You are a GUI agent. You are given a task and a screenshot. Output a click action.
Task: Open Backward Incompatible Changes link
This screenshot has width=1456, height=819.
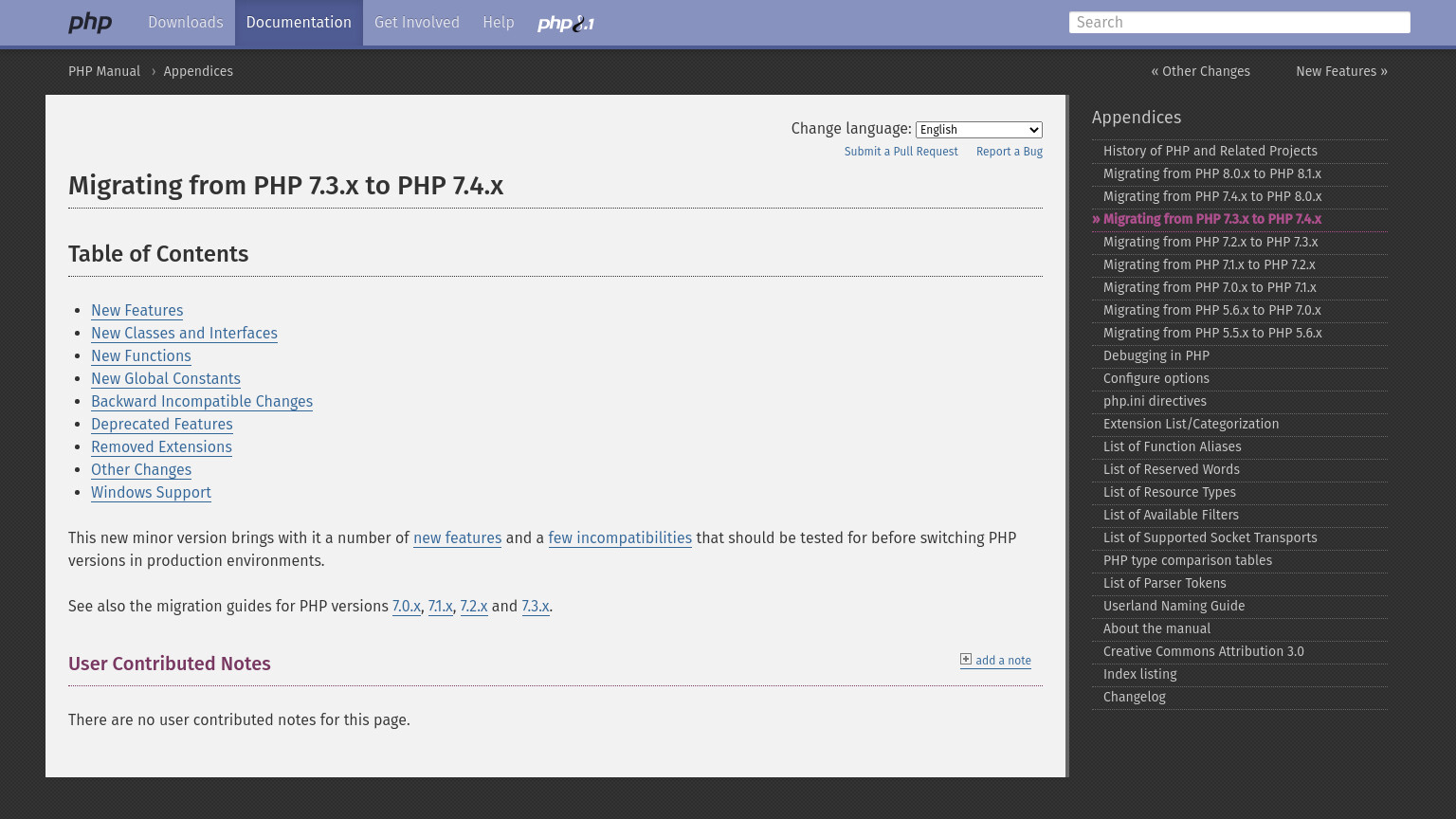202,402
